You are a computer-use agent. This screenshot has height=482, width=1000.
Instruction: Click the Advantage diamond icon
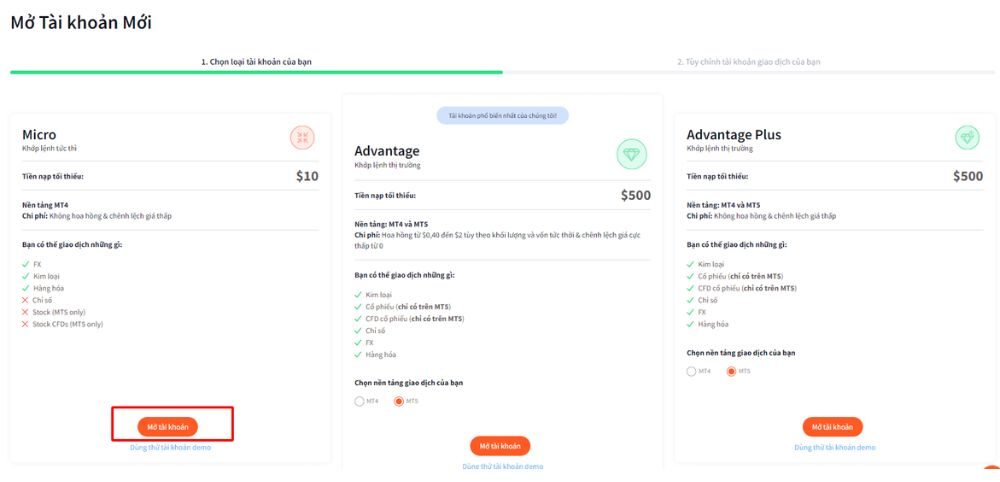tap(631, 155)
